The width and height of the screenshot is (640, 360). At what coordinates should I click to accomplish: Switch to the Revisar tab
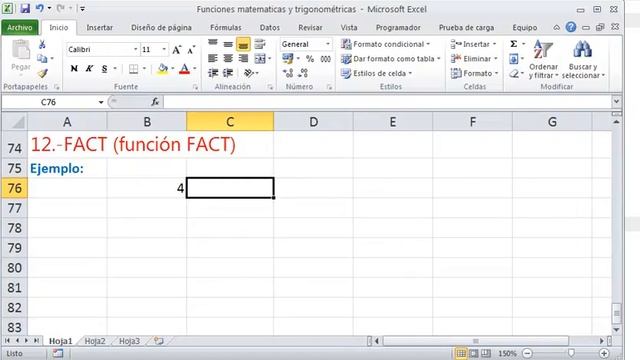[x=310, y=27]
